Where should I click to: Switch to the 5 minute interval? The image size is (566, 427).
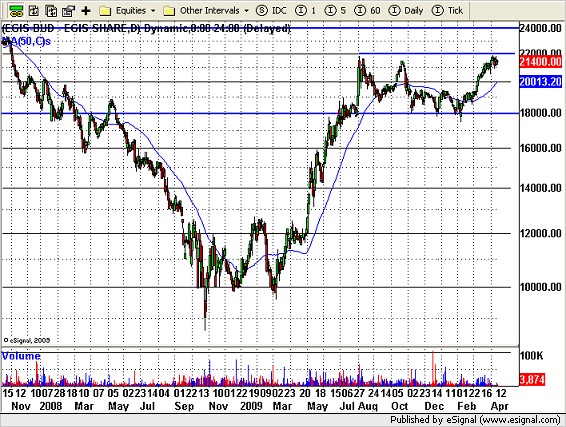(335, 11)
